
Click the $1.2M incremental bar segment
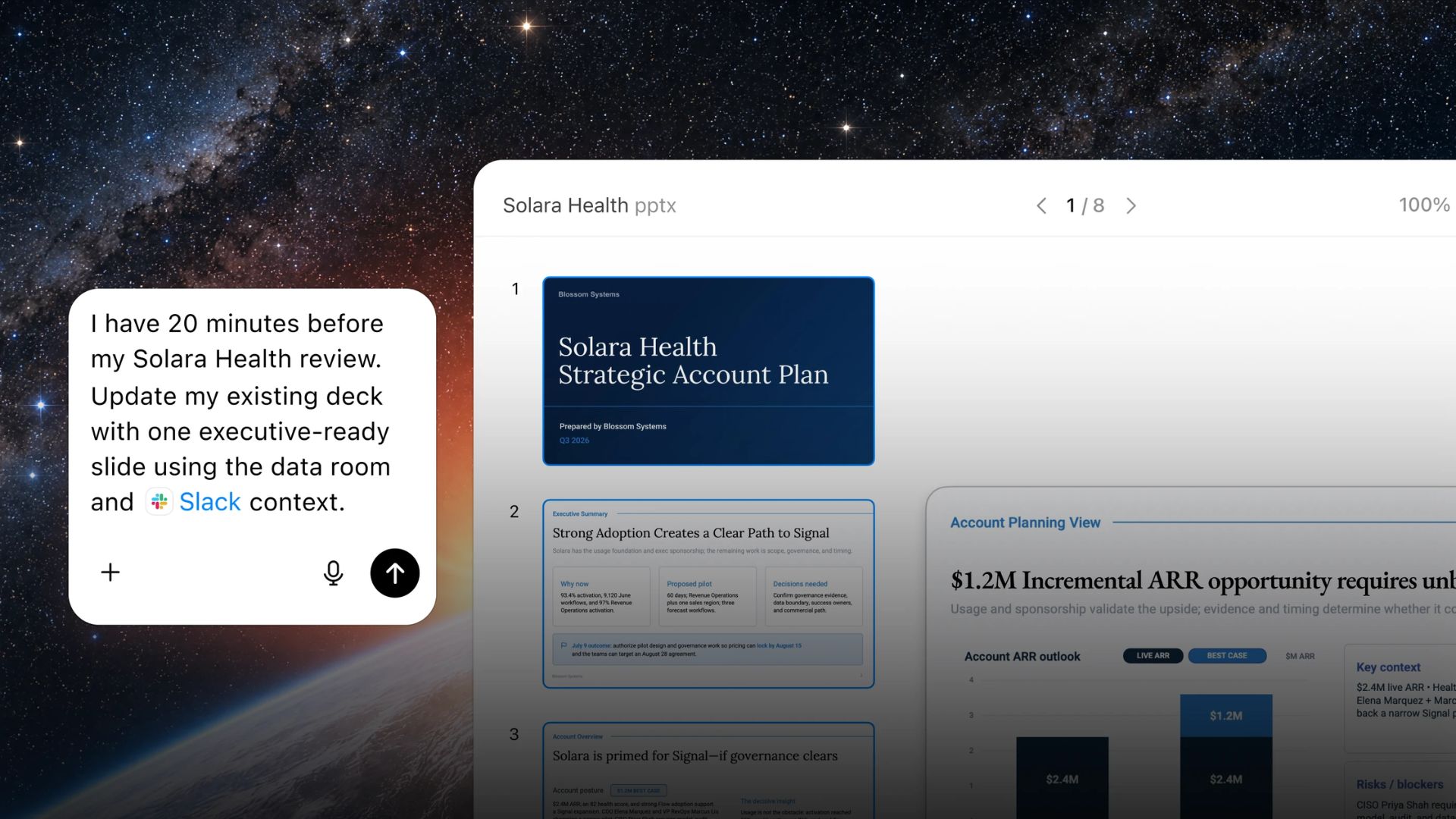coord(1226,716)
